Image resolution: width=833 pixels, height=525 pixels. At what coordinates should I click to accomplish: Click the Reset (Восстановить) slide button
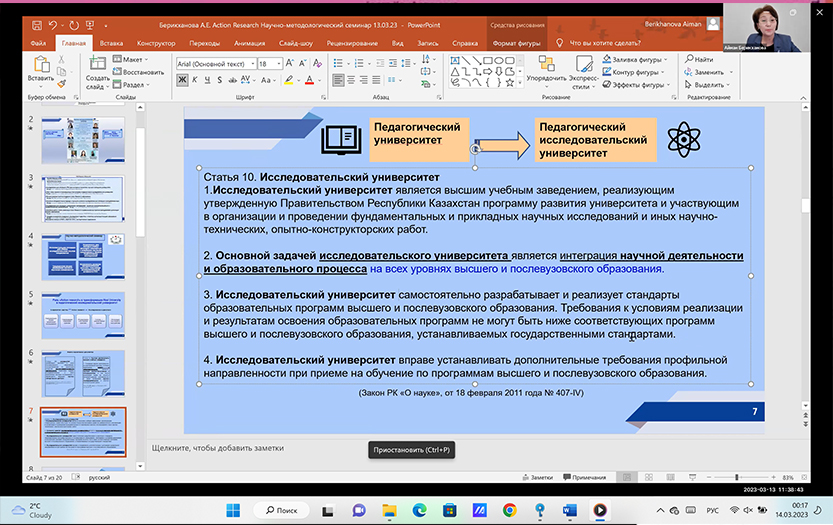coord(139,72)
